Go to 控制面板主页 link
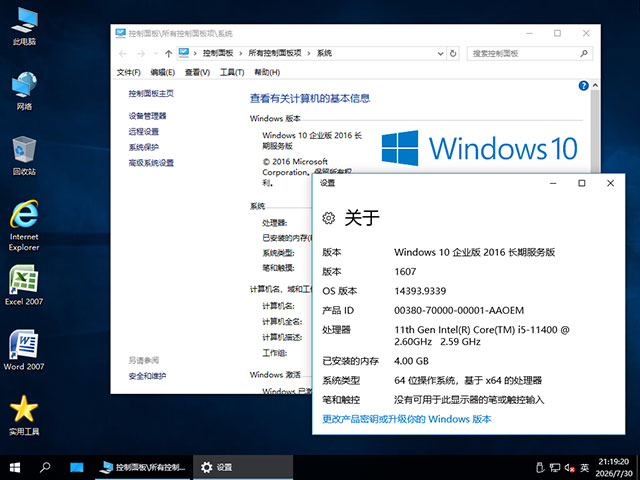Image resolution: width=640 pixels, height=480 pixels. [151, 93]
